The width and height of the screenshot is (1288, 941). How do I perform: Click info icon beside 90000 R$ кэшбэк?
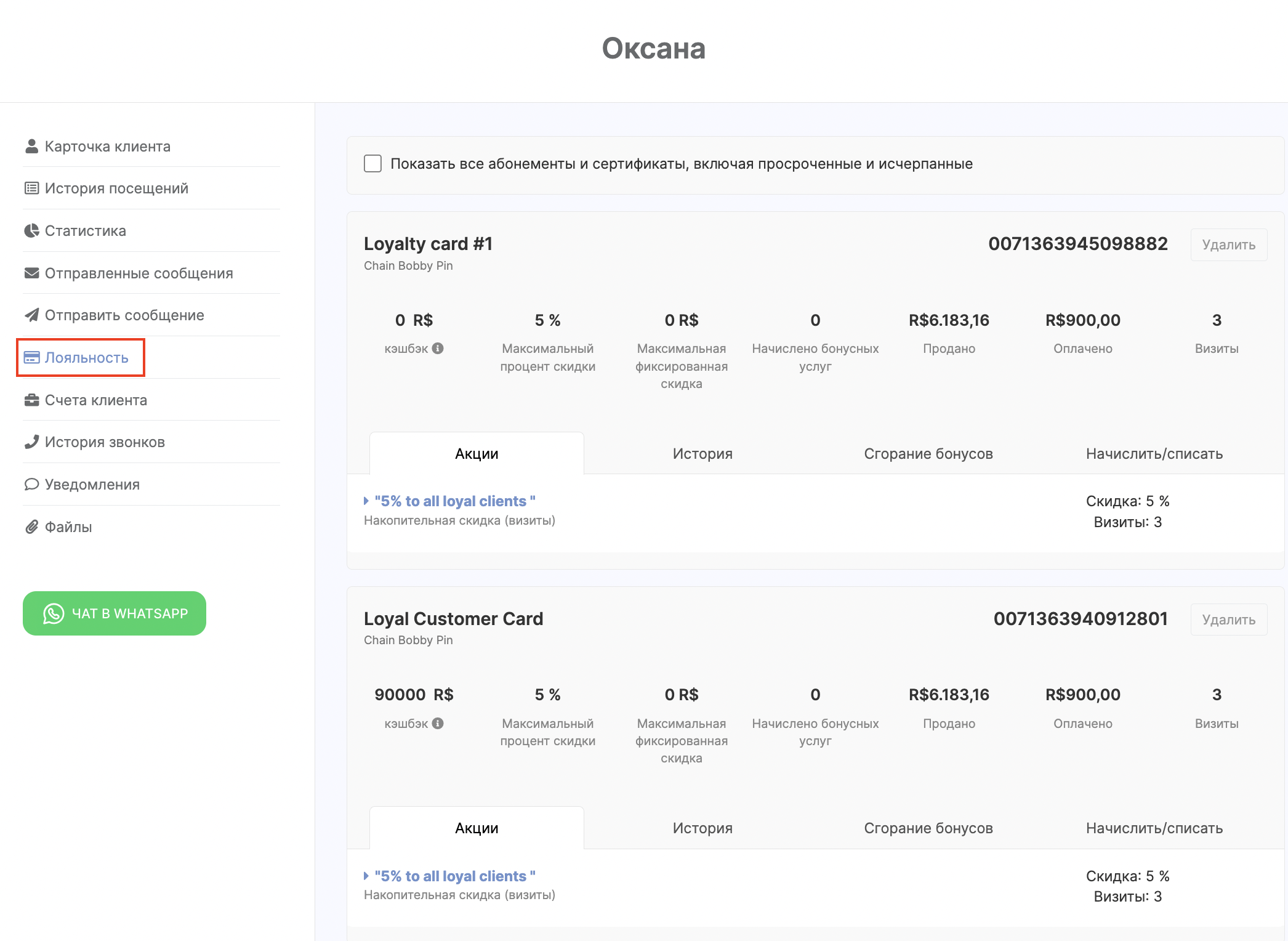[438, 724]
